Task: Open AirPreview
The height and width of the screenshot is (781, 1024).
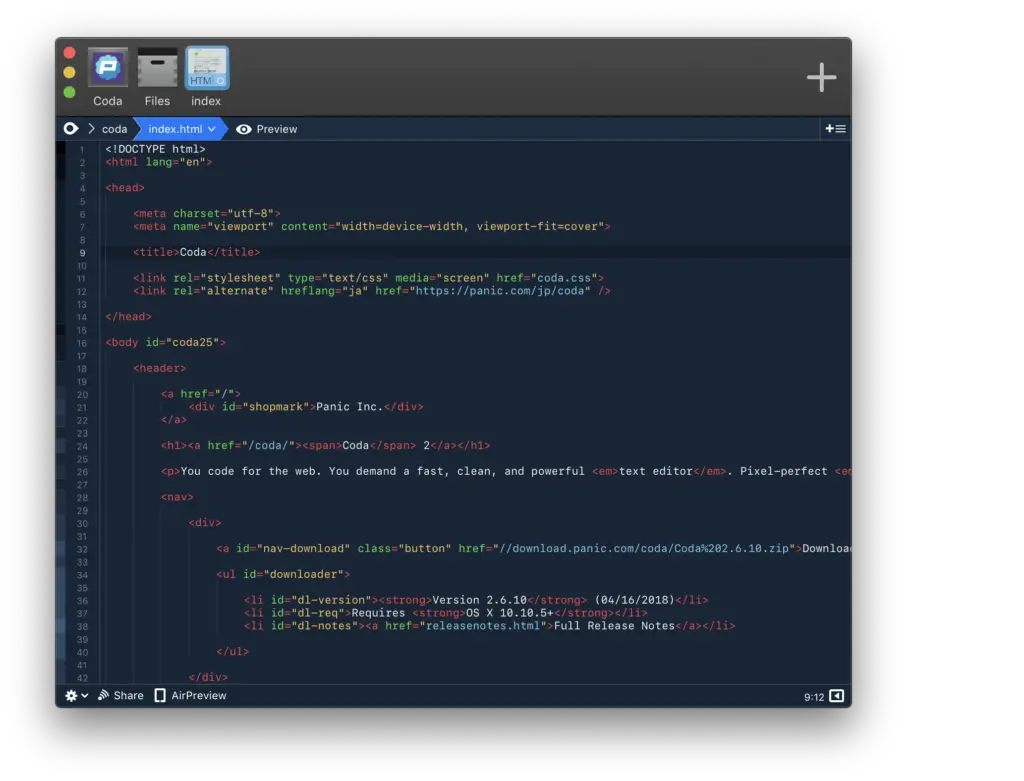Action: click(x=191, y=695)
